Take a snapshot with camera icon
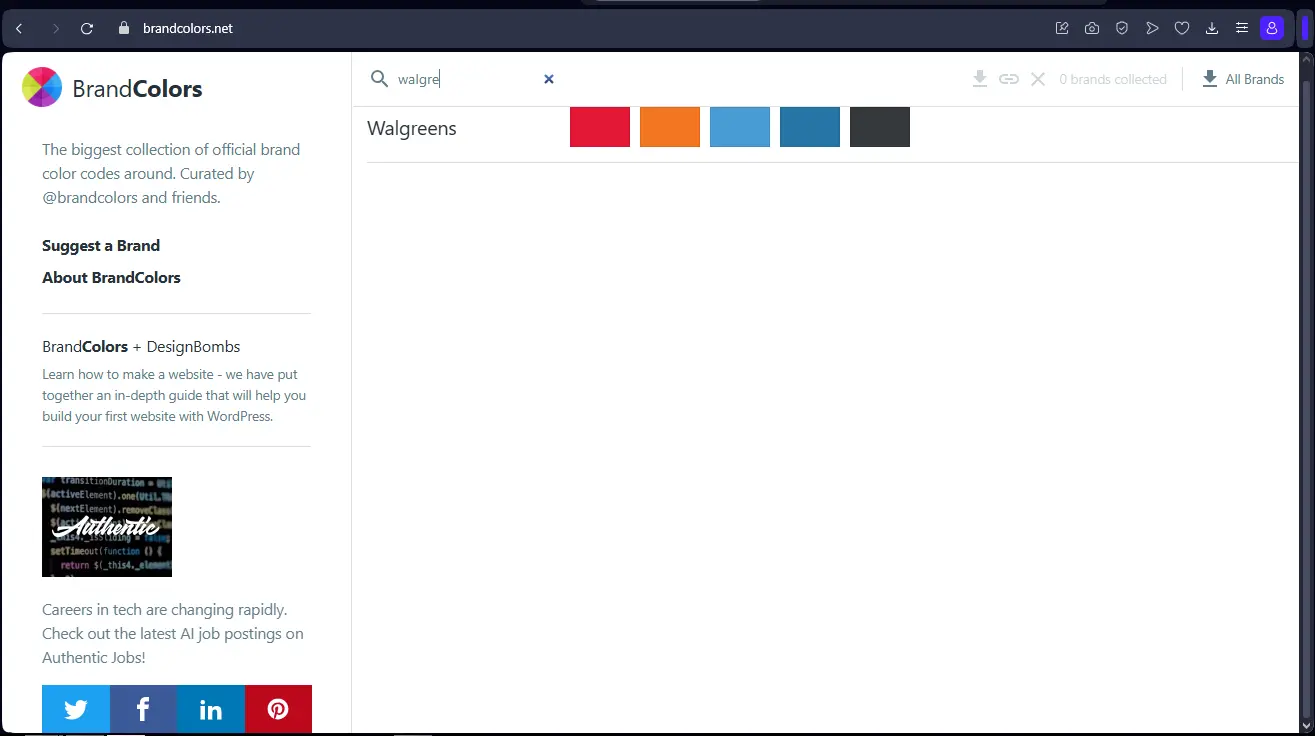Screen dimensions: 1315x736 pos(1092,28)
